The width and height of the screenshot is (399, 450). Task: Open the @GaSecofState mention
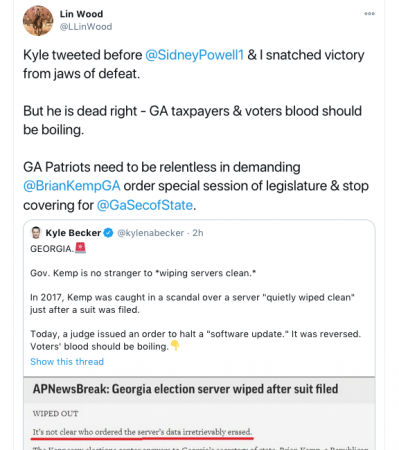point(145,205)
